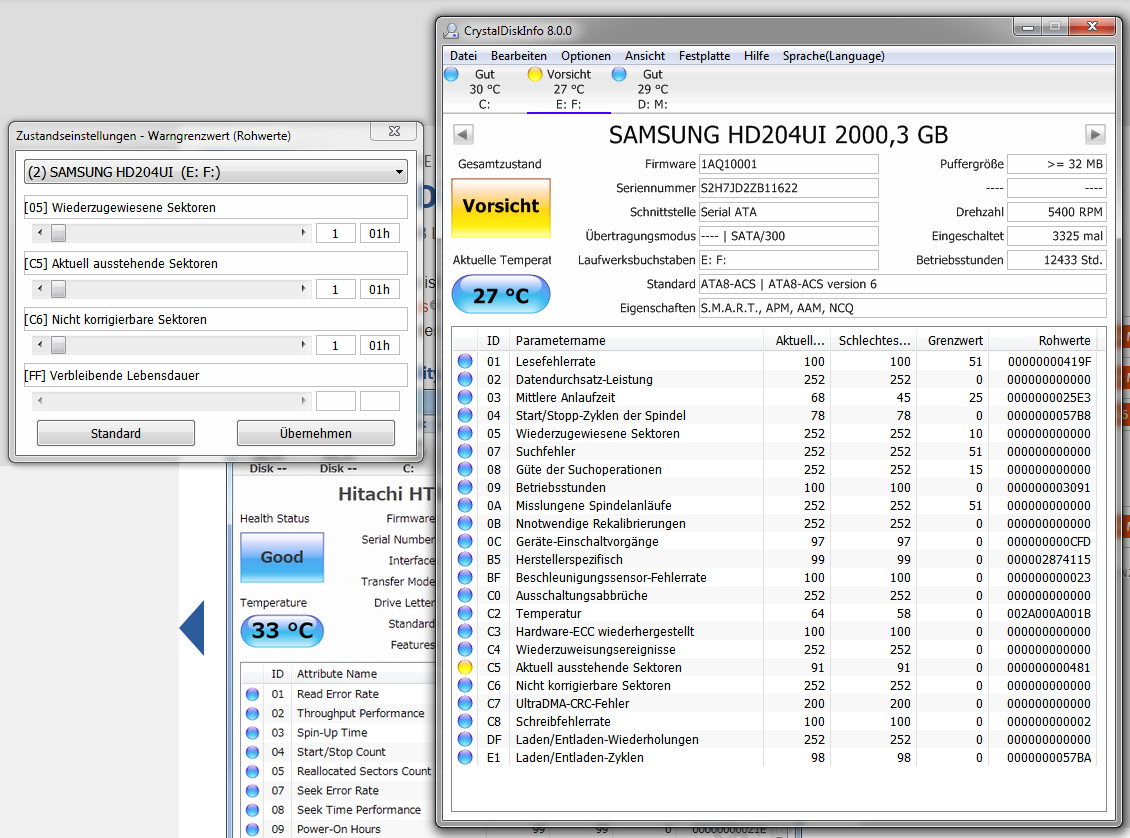Open the disk selection dropdown SAMSUNG HD204UI
The image size is (1130, 838).
click(x=215, y=171)
